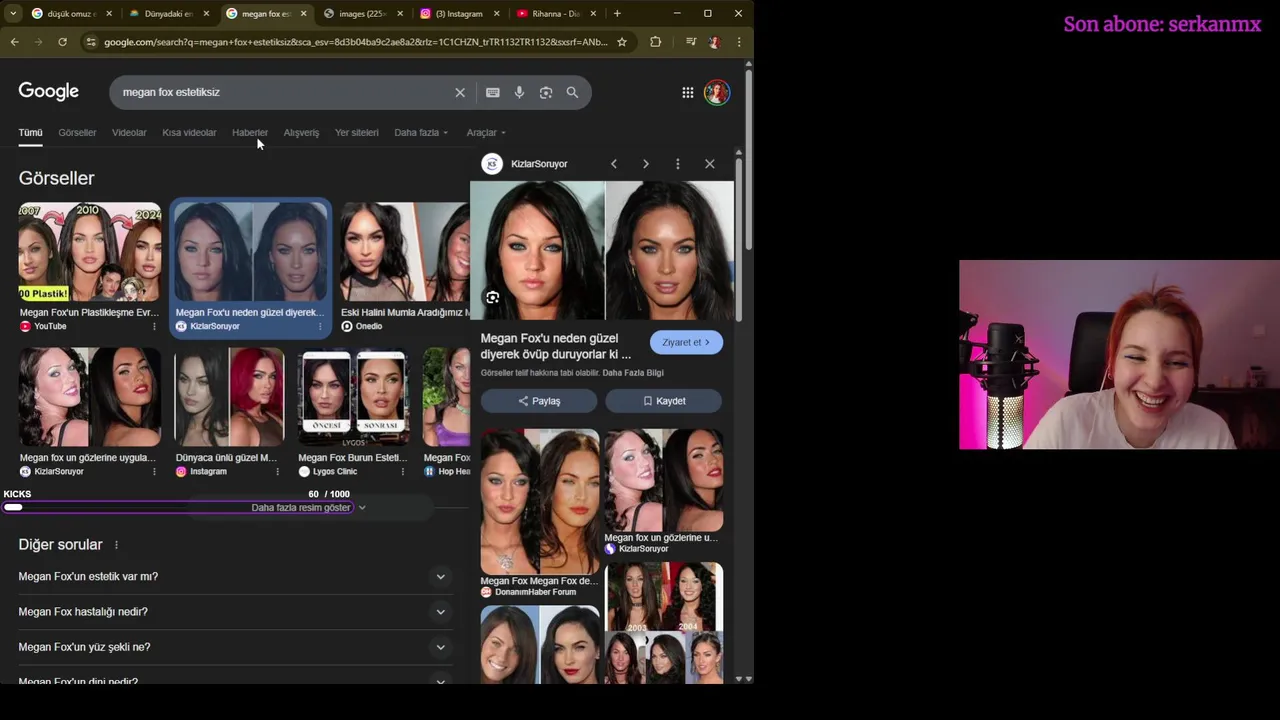Expand the 'Daha fazla' dropdown
1280x720 pixels.
coord(421,132)
